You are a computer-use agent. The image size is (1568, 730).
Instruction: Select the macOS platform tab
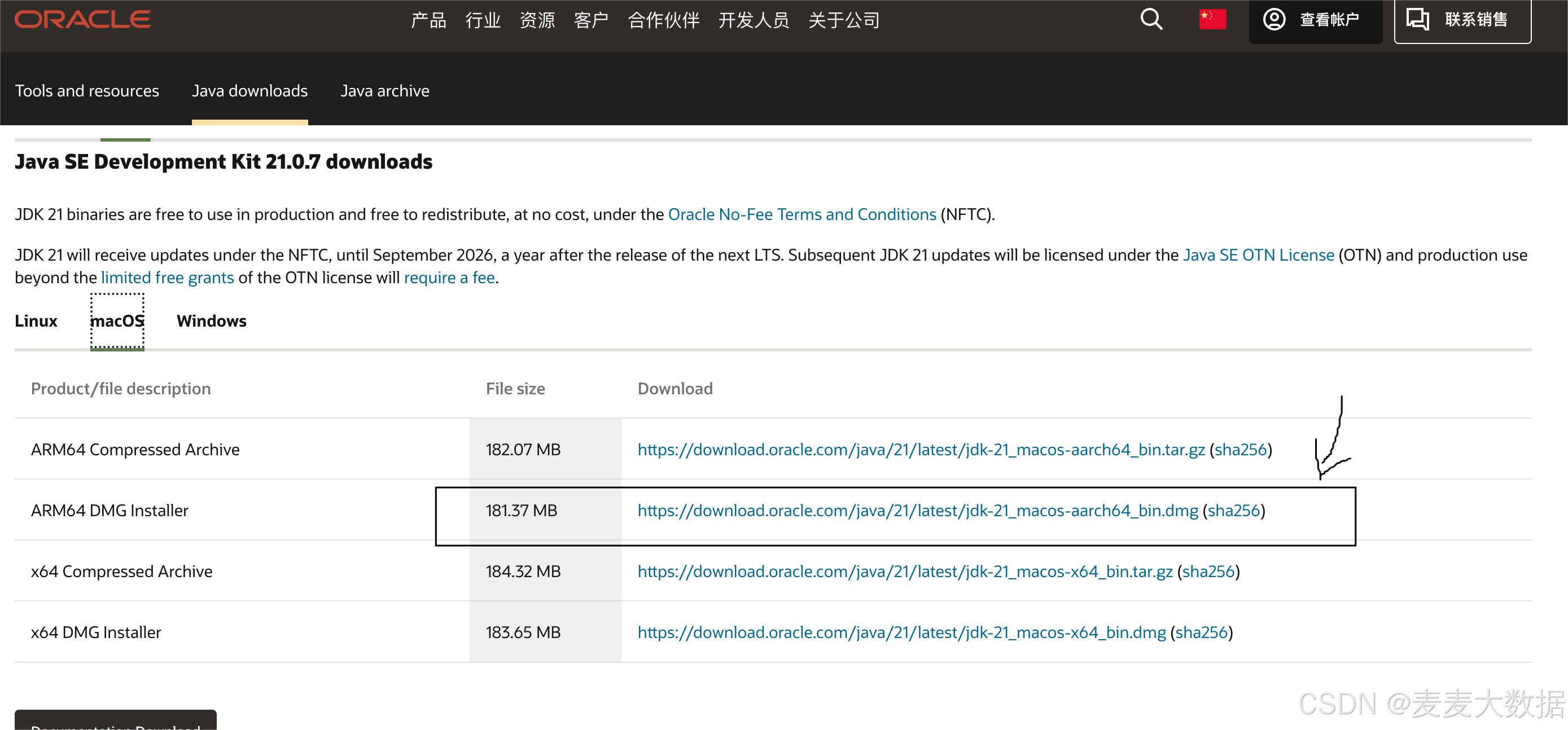pyautogui.click(x=117, y=321)
